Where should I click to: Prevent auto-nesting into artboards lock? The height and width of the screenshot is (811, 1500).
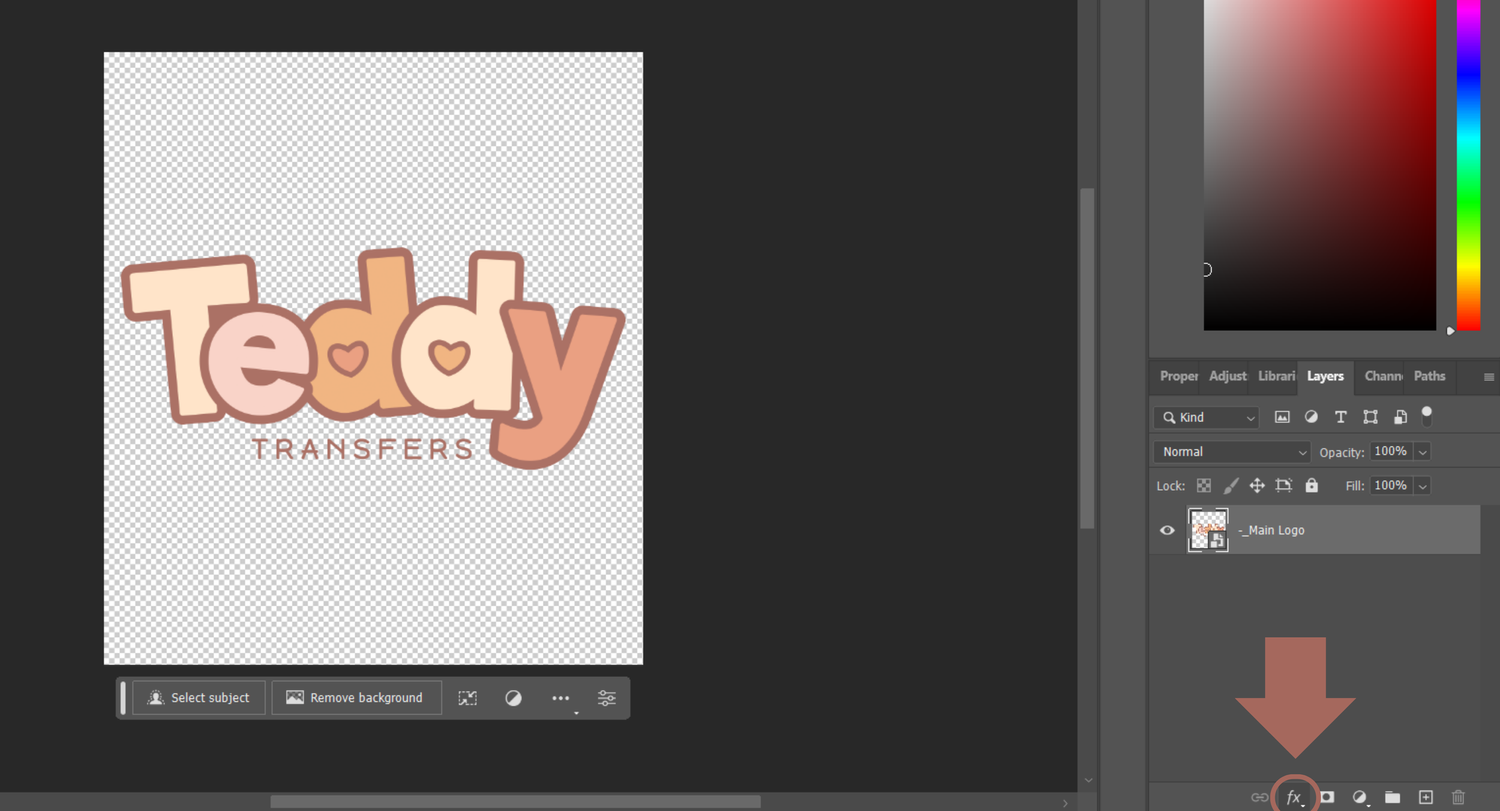1284,485
